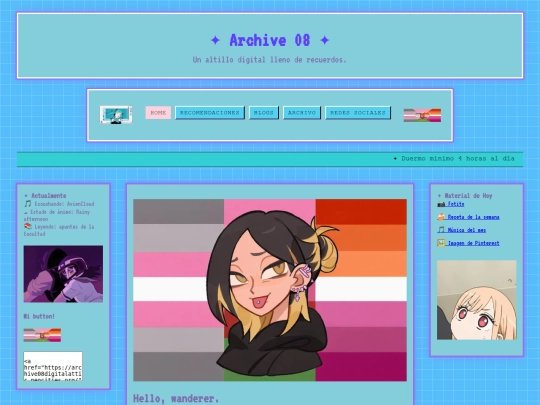Click the subtitle 'Un altillo digital lleno de recuerdos.'

(270, 60)
